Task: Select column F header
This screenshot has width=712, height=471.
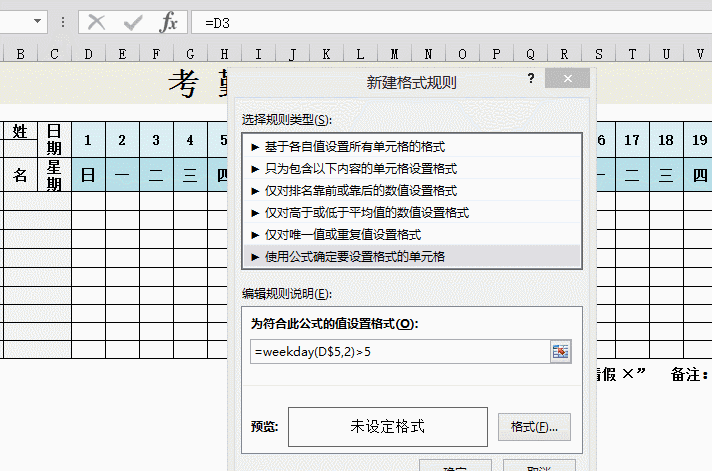Action: [156, 54]
